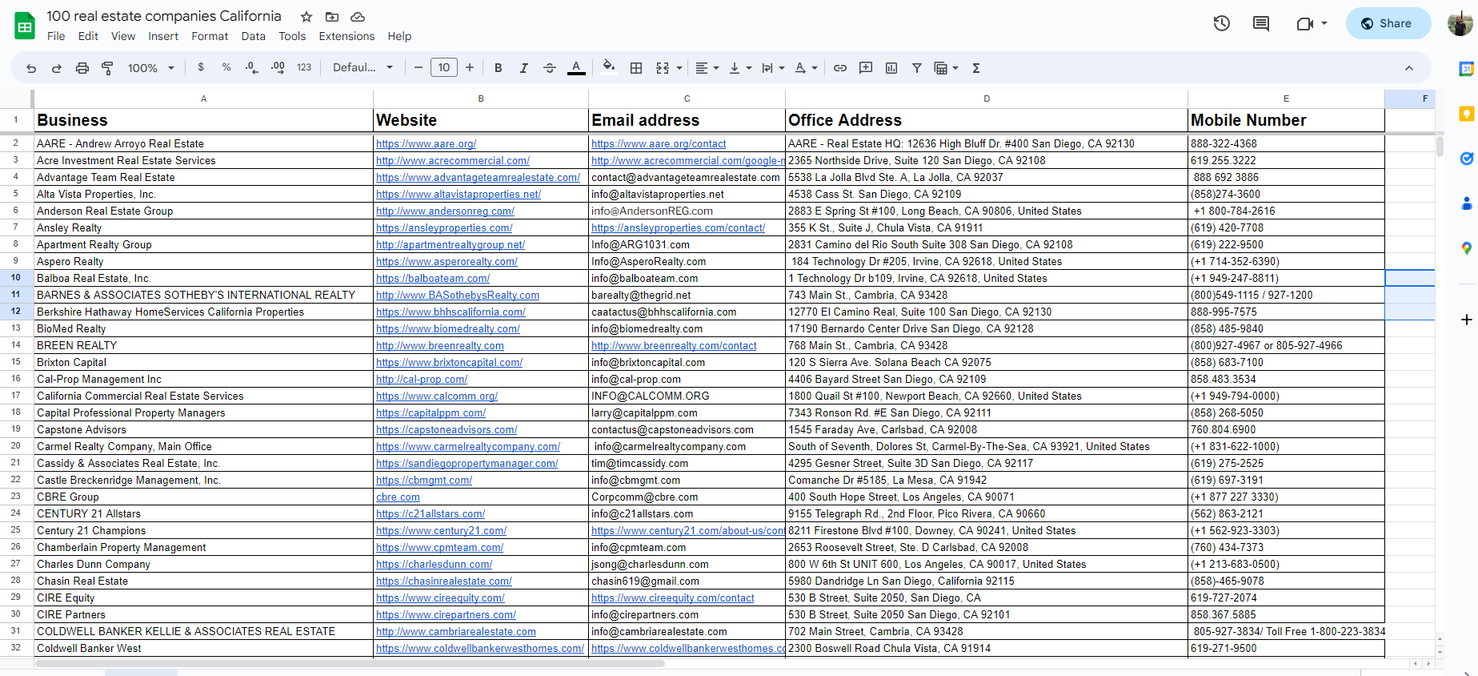Image resolution: width=1478 pixels, height=676 pixels.
Task: Activate the Paint format tool
Action: click(x=107, y=68)
